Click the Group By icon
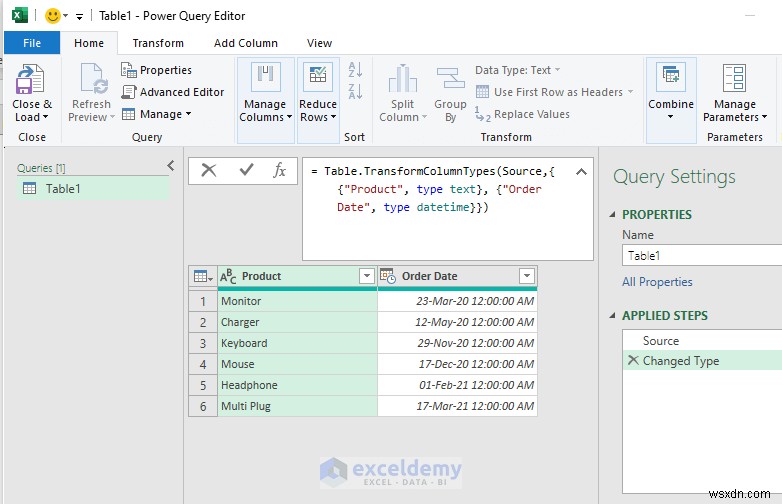782x504 pixels. (x=450, y=79)
